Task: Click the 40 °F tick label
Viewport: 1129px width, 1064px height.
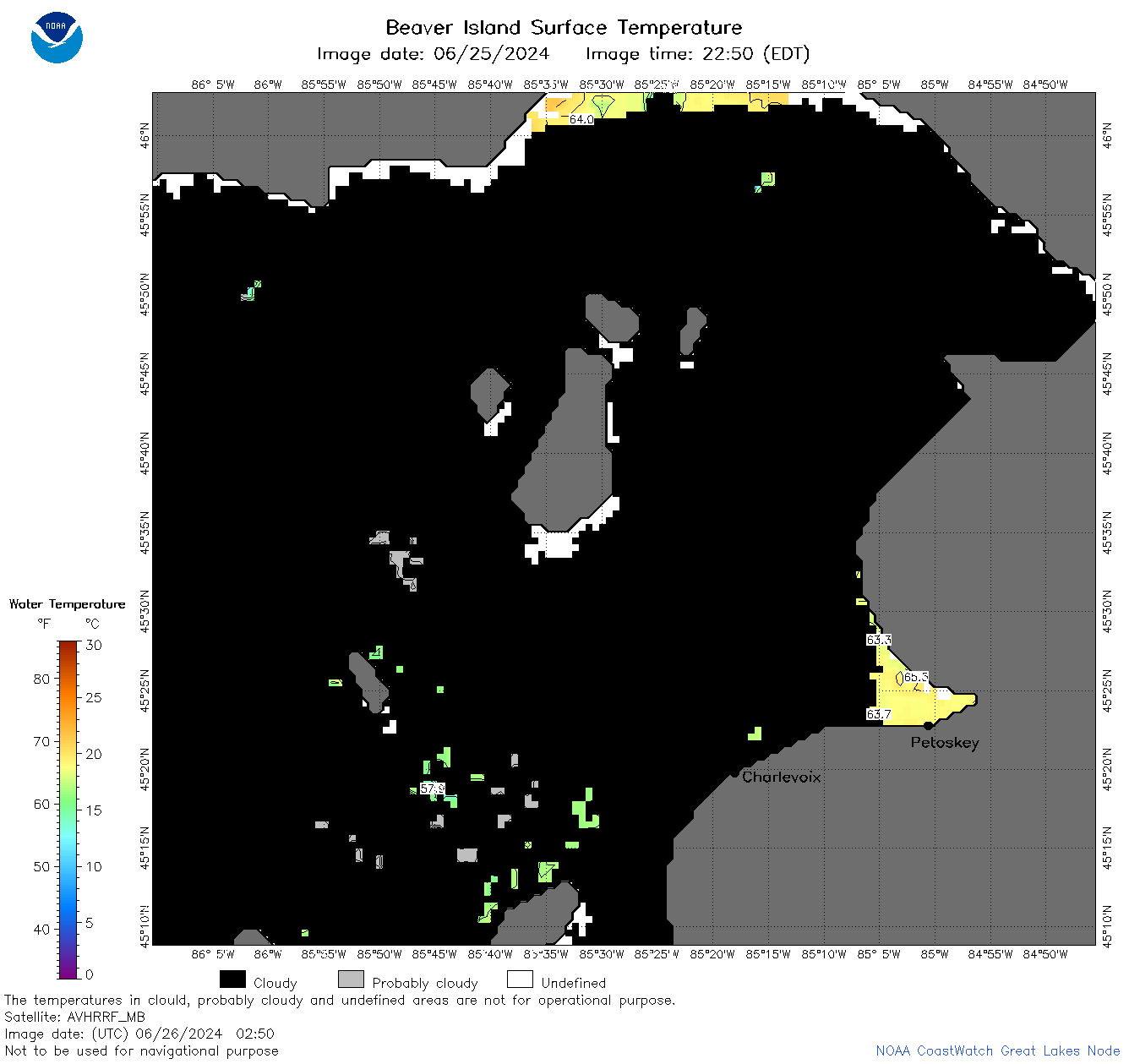Action: tap(41, 929)
